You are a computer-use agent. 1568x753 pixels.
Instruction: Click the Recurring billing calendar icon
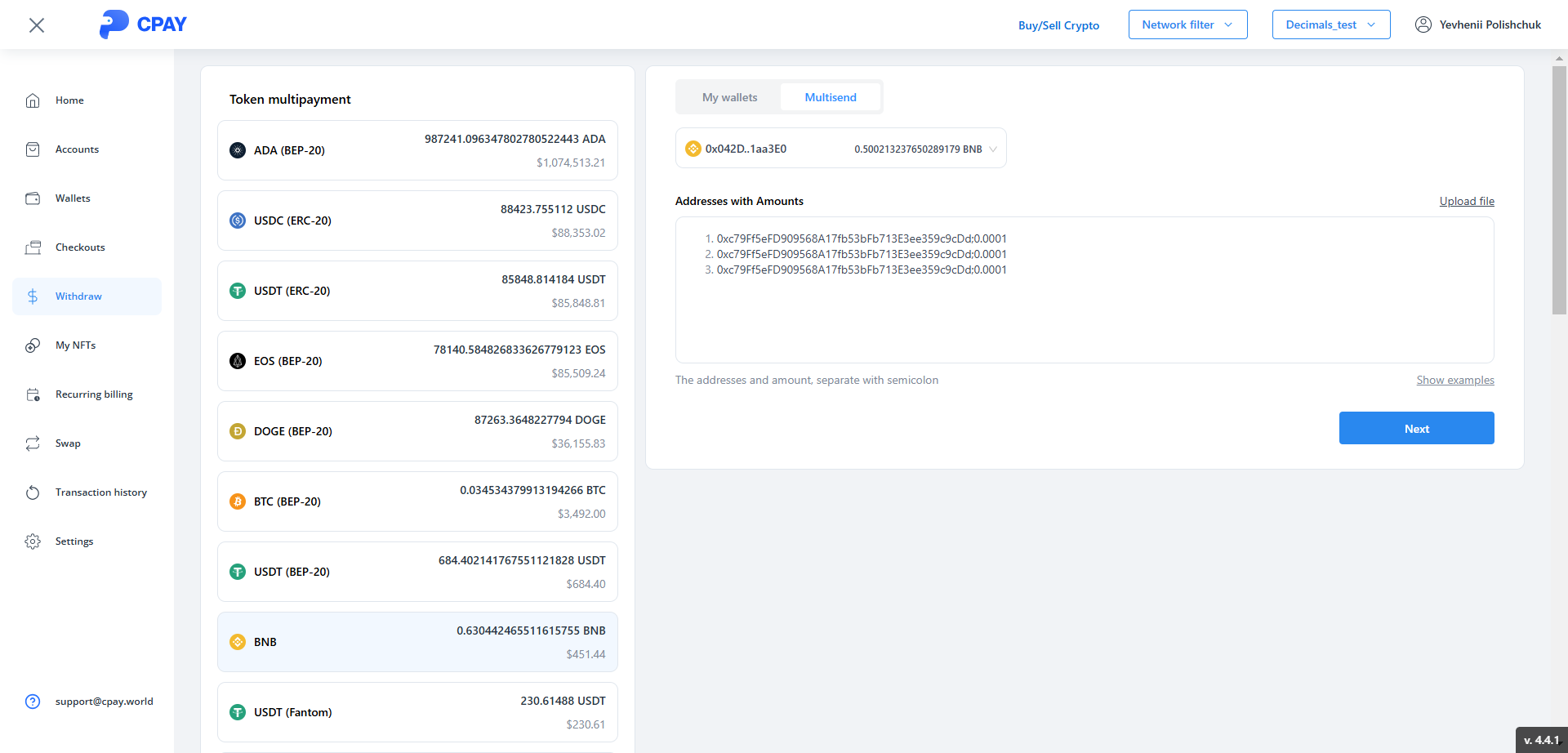[x=33, y=394]
